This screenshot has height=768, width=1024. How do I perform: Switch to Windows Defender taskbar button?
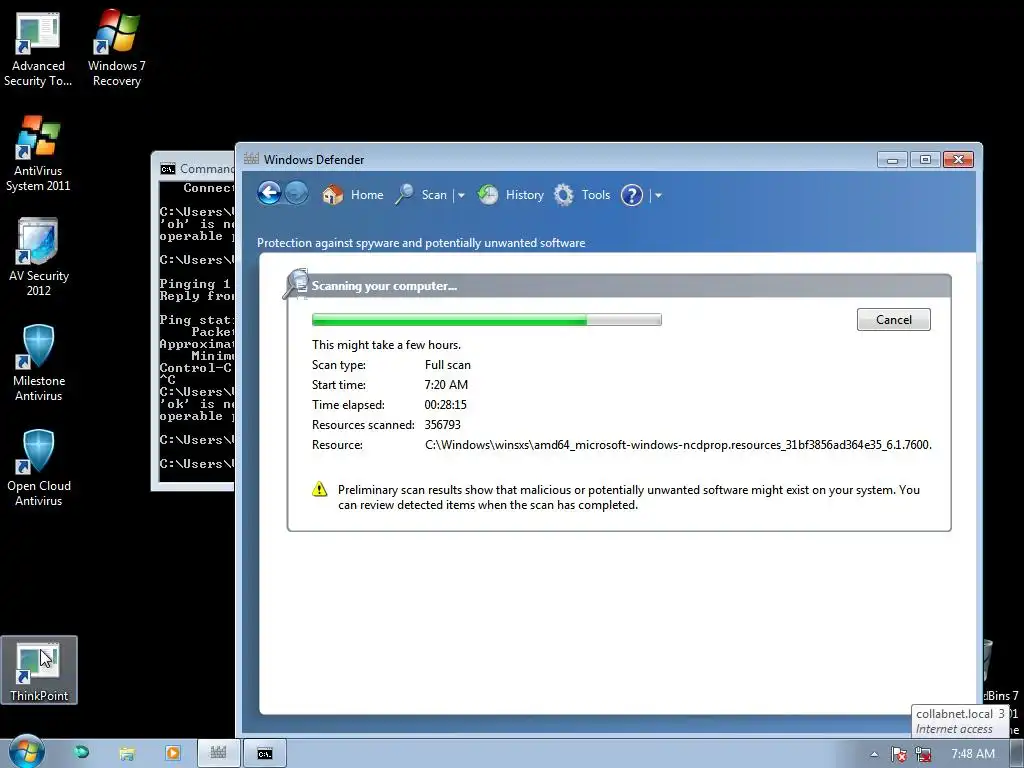(x=219, y=753)
